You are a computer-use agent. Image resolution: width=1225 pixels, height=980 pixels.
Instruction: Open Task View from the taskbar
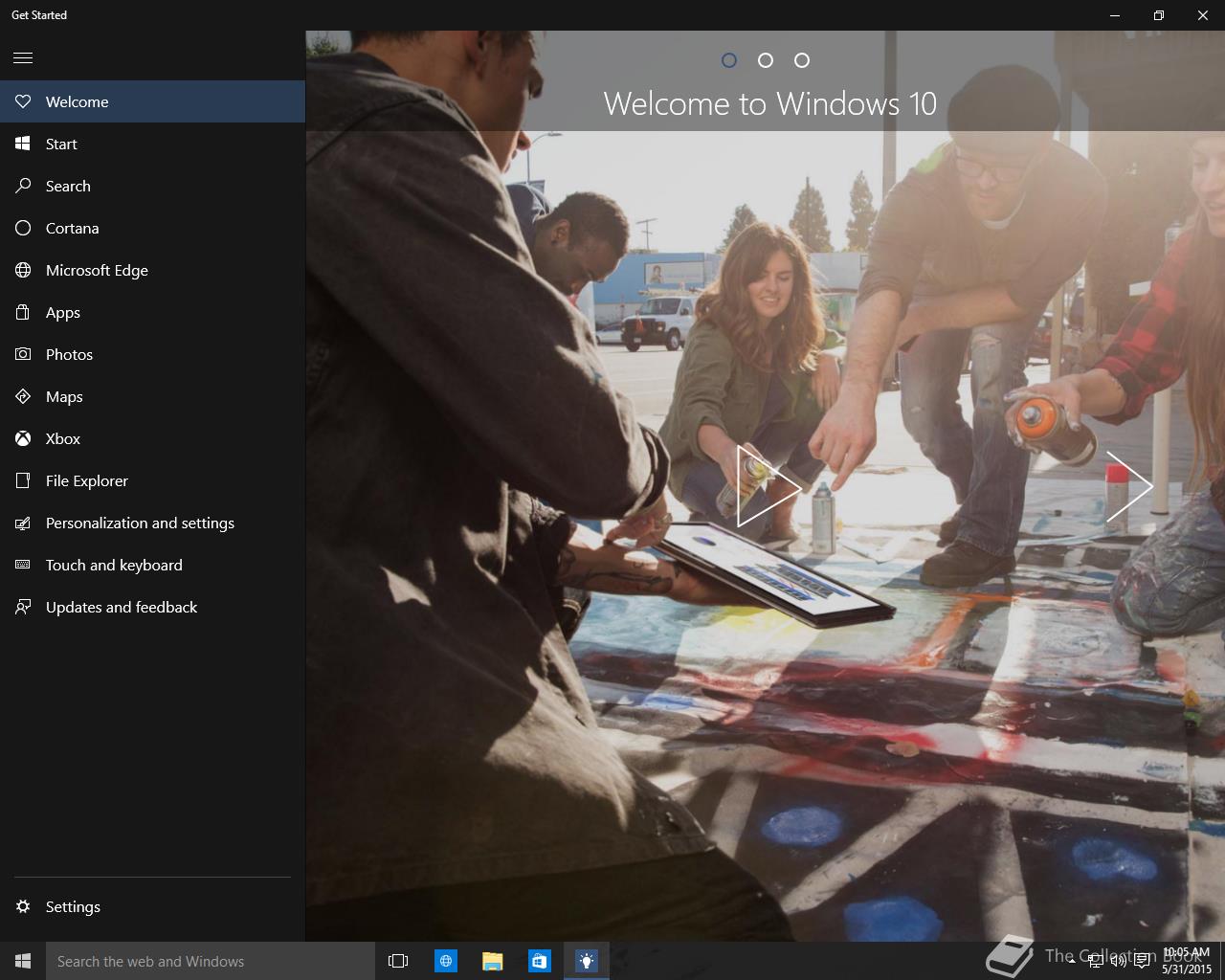[398, 961]
